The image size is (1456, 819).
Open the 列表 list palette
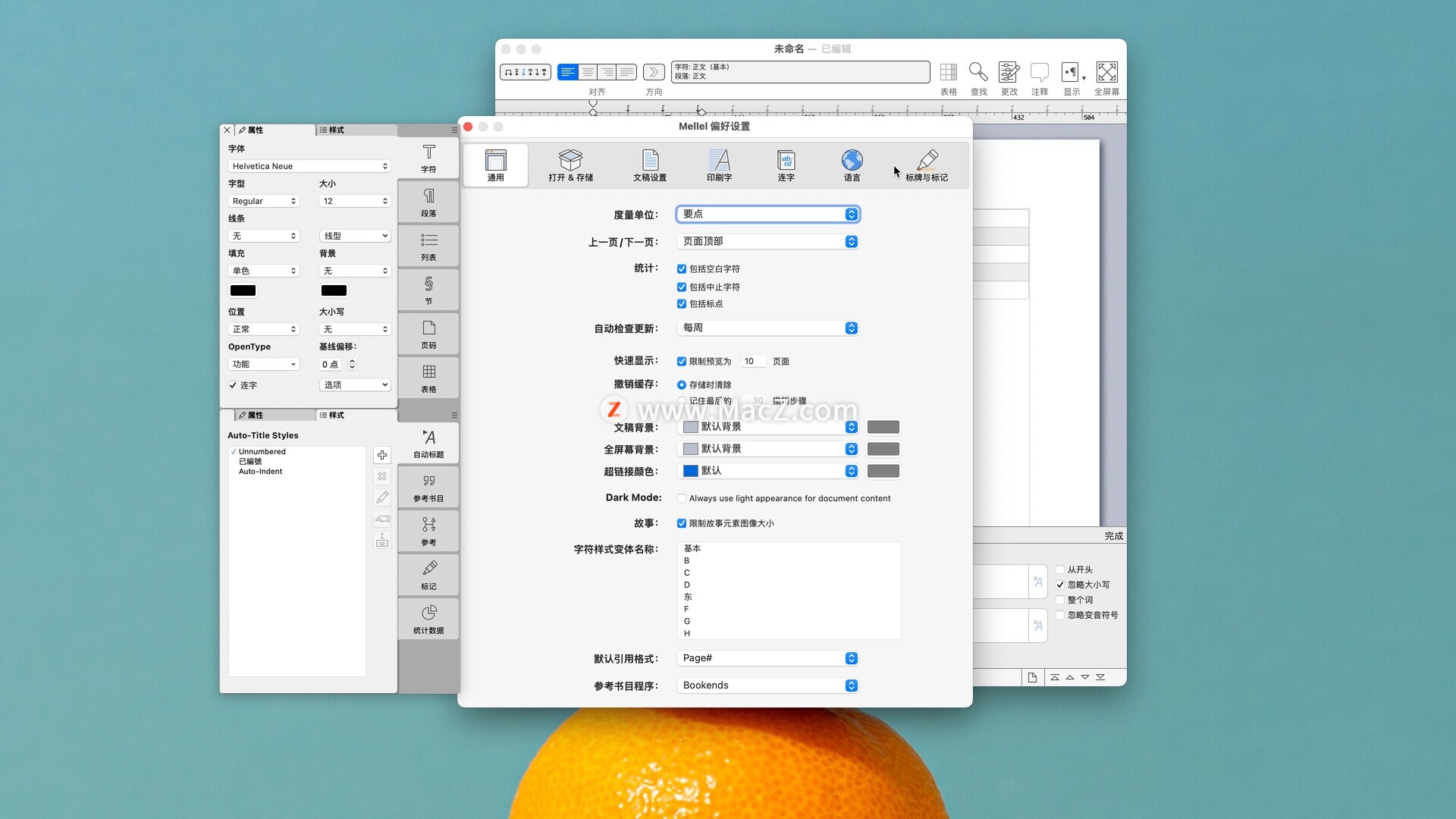point(428,246)
